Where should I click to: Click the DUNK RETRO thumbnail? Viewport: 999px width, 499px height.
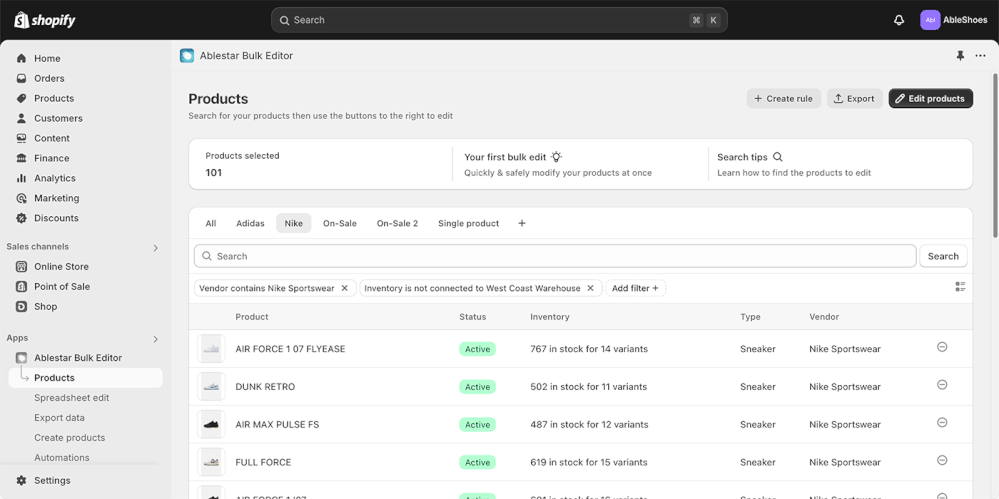click(x=211, y=386)
